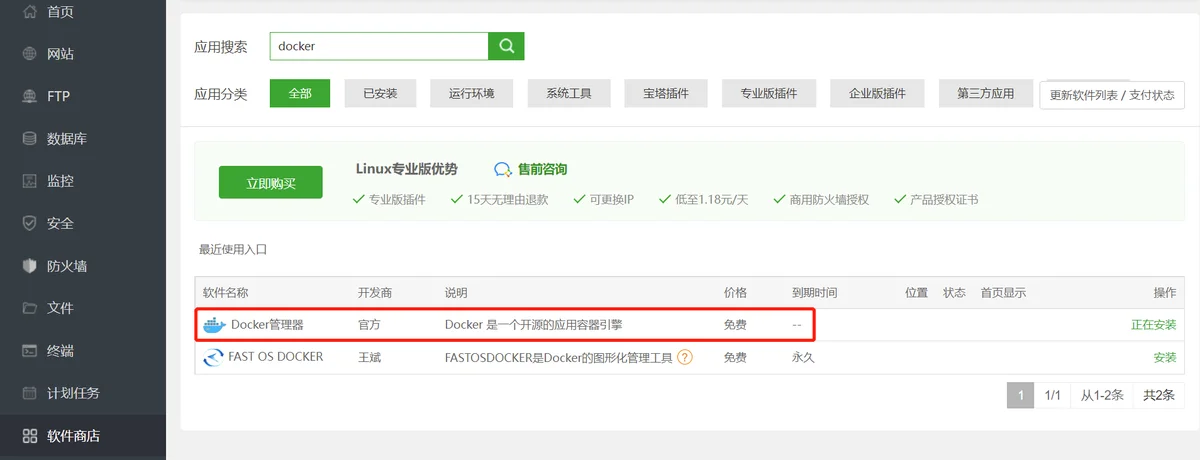Screen dimensions: 1200x460
Task: Open FTP from the sidebar
Action: point(58,96)
